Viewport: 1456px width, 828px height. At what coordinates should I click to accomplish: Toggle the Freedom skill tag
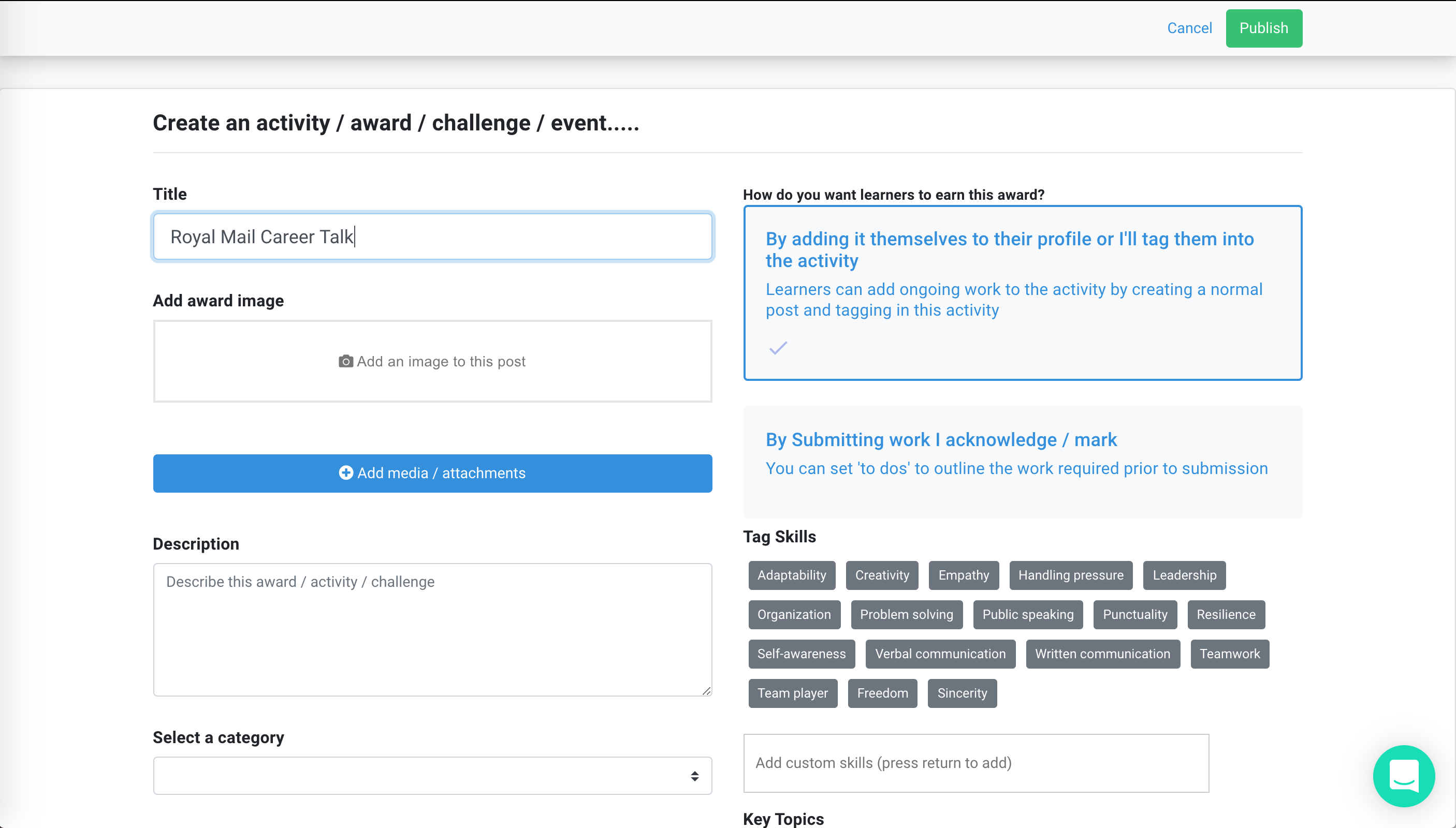[x=882, y=692]
